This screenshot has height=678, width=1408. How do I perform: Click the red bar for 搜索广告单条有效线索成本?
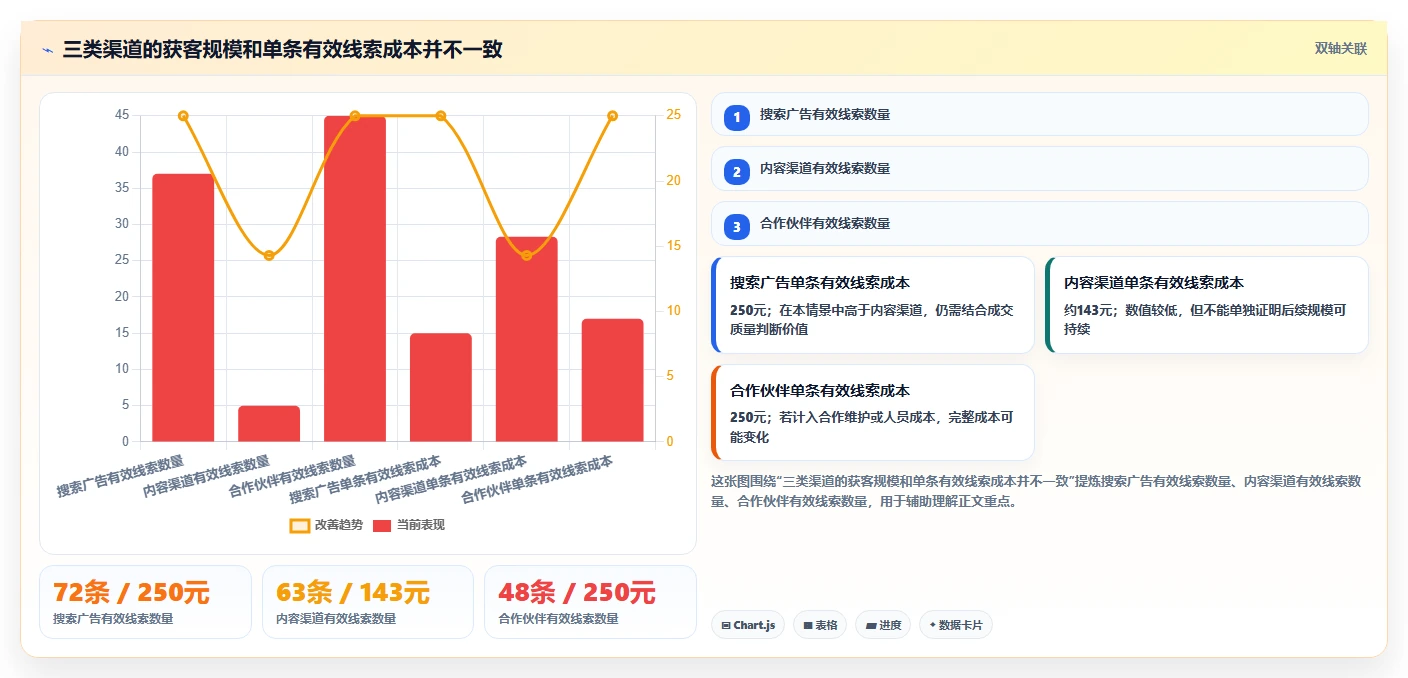pyautogui.click(x=441, y=387)
